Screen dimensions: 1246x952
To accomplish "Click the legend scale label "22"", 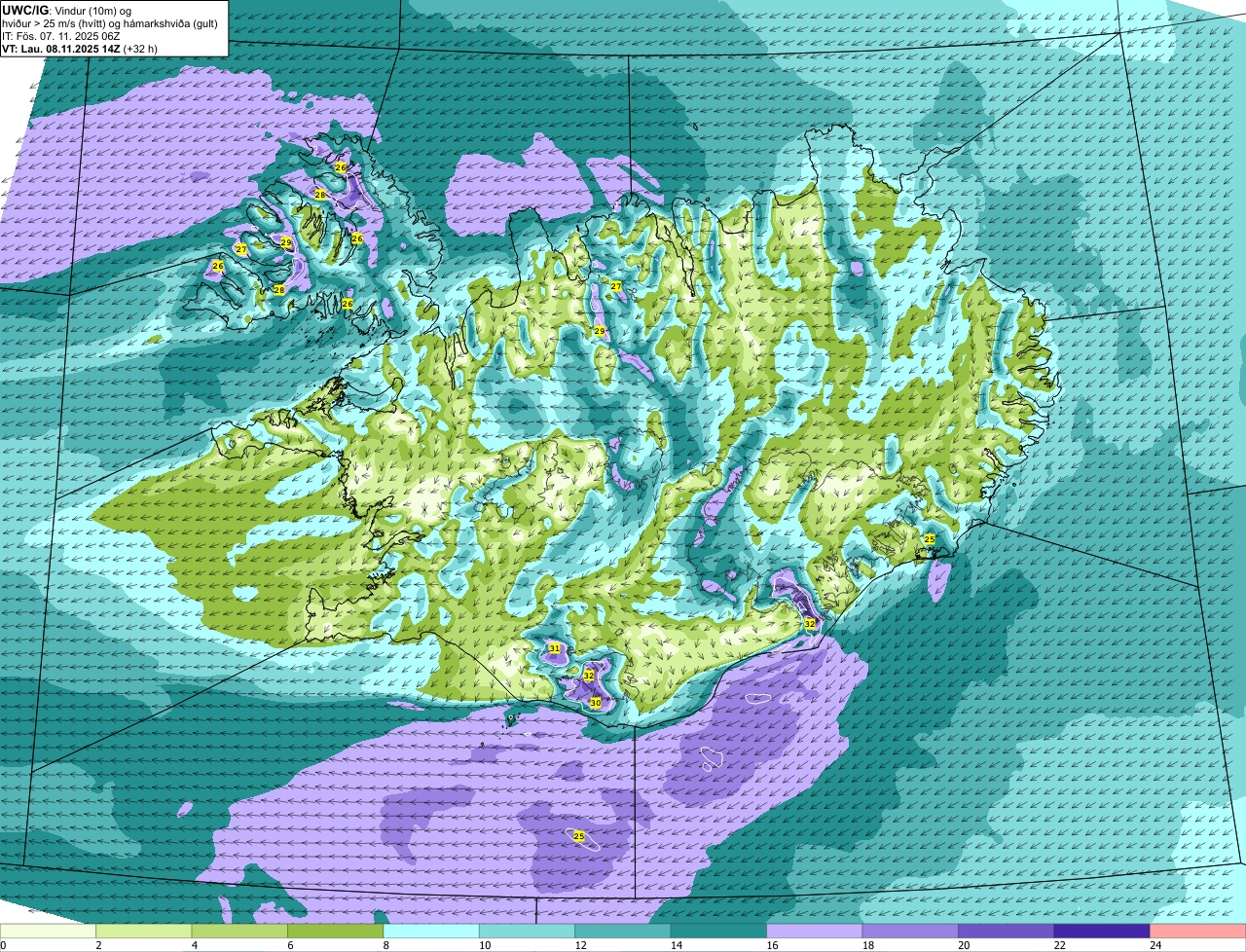I will [1059, 945].
